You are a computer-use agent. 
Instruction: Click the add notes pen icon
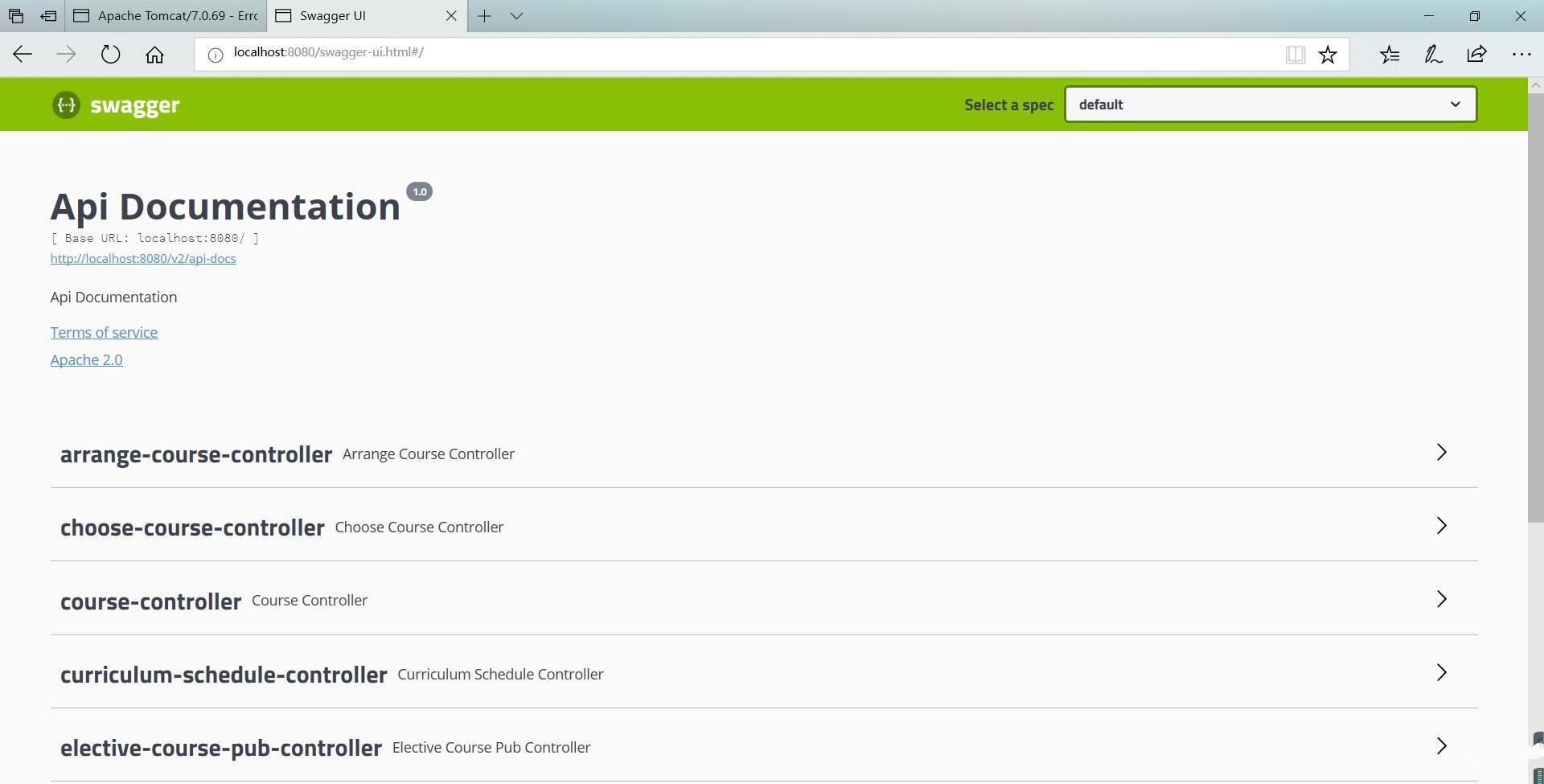(1433, 54)
